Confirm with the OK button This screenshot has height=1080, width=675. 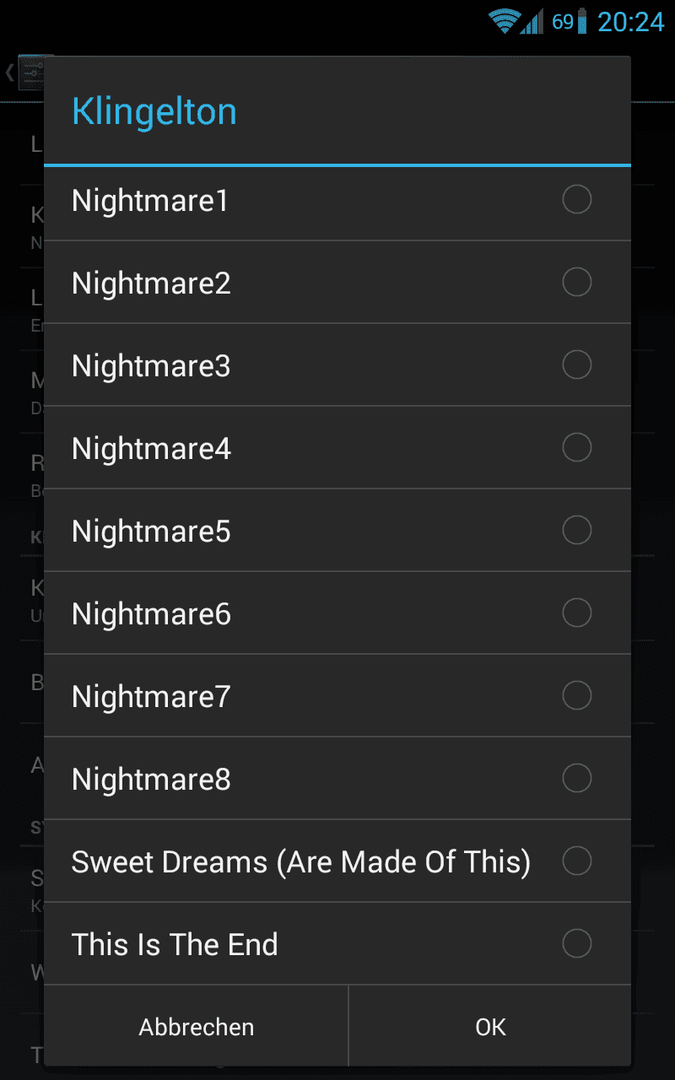[490, 1026]
